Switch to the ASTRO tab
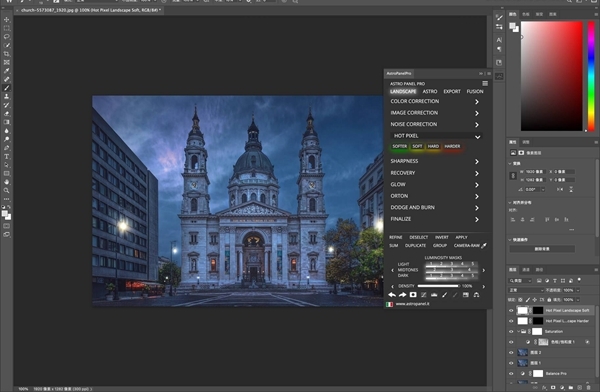This screenshot has width=600, height=392. point(430,91)
